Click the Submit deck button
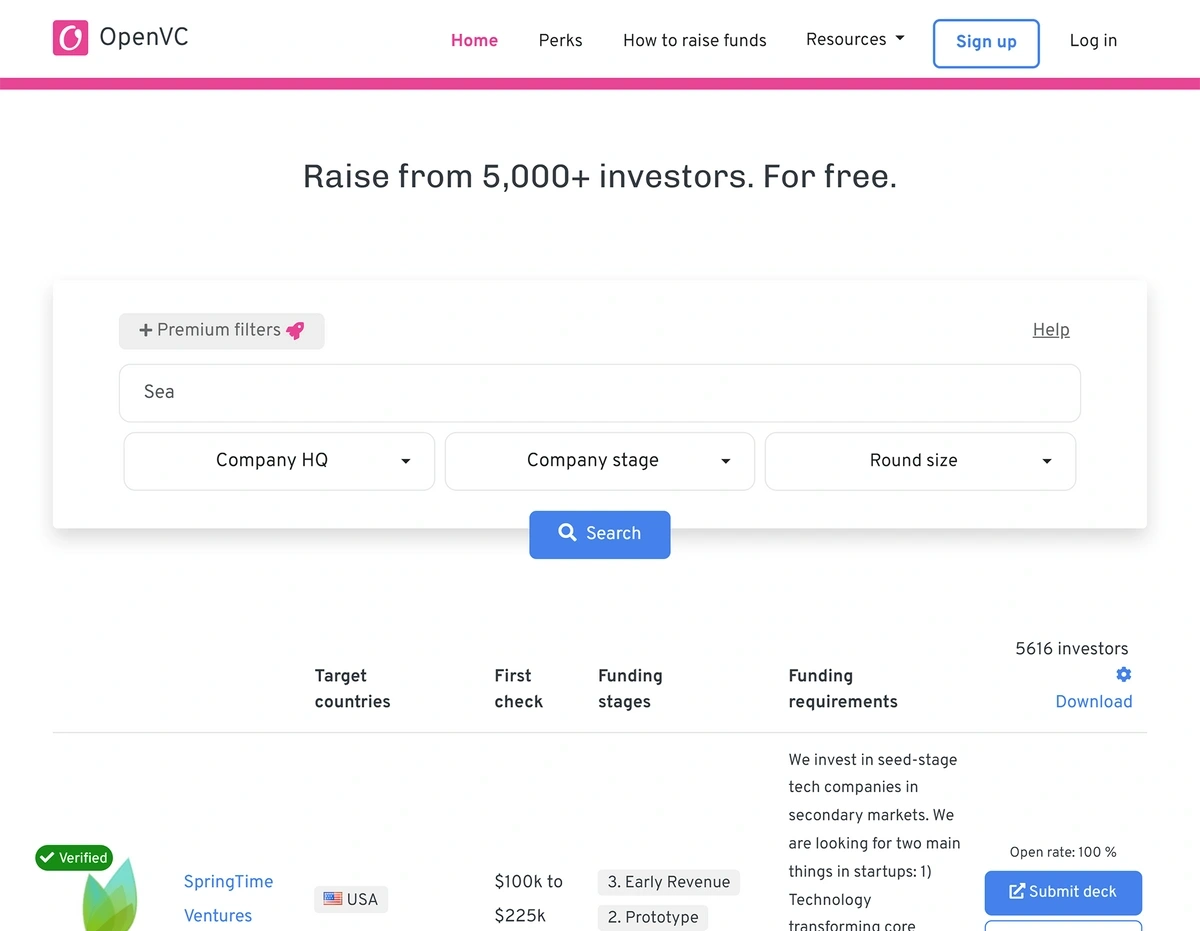Screen dimensions: 1200x931 pyautogui.click(x=1063, y=892)
